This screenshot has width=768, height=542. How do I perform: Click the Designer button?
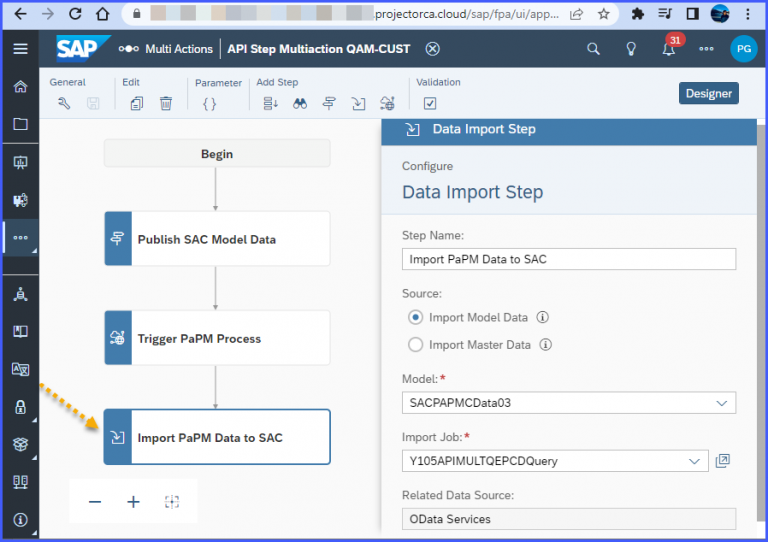click(x=709, y=93)
